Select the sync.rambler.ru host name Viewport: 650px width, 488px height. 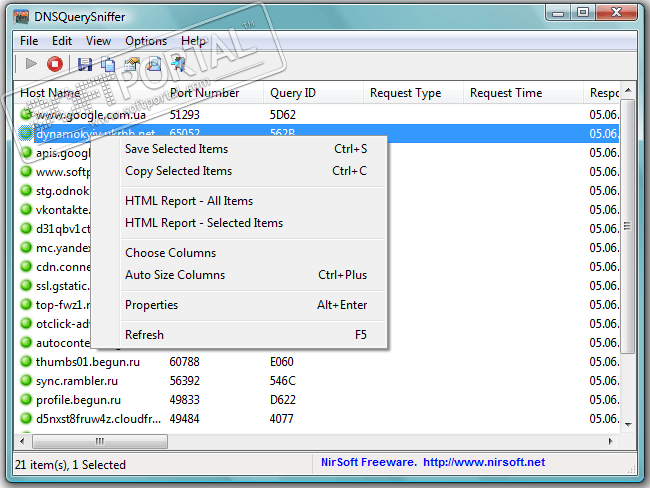pos(77,381)
